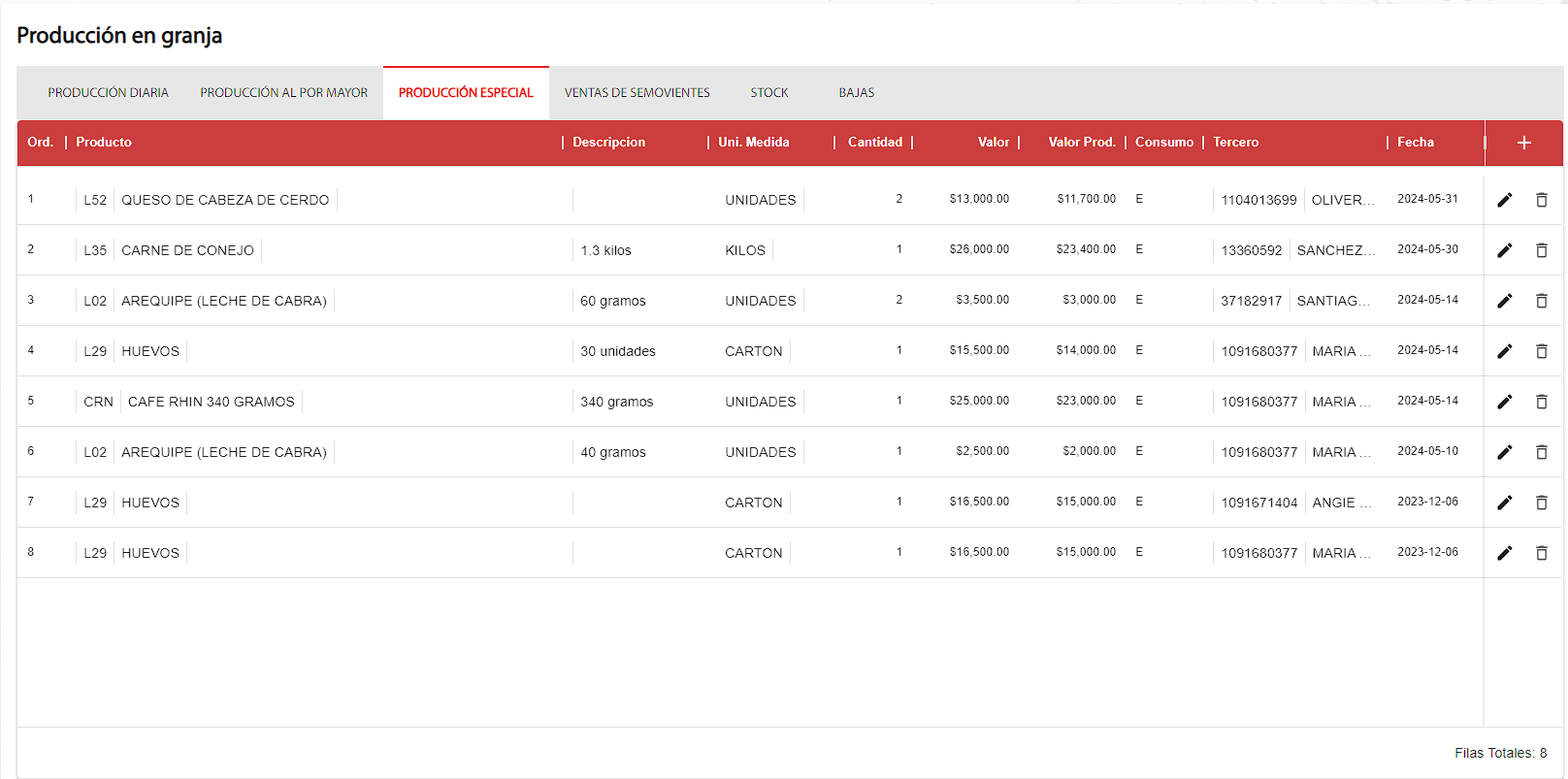Sort by the Descripcion column header
The width and height of the screenshot is (1568, 779).
[x=608, y=143]
